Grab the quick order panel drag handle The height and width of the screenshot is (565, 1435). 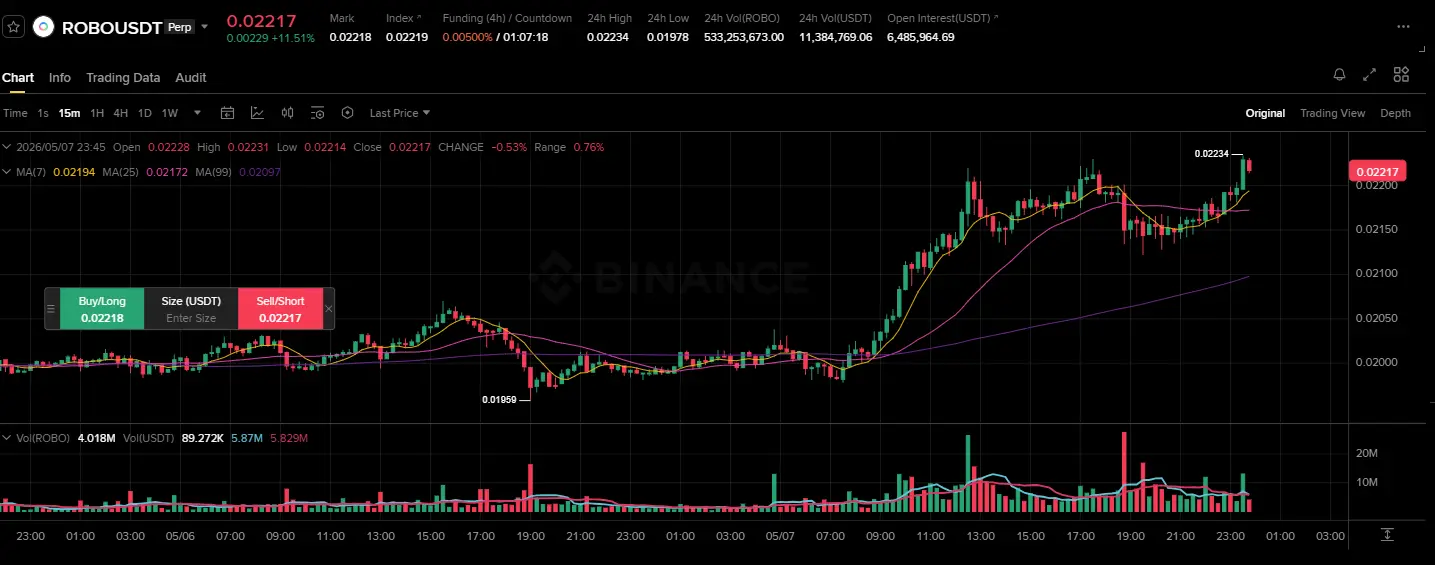(52, 309)
